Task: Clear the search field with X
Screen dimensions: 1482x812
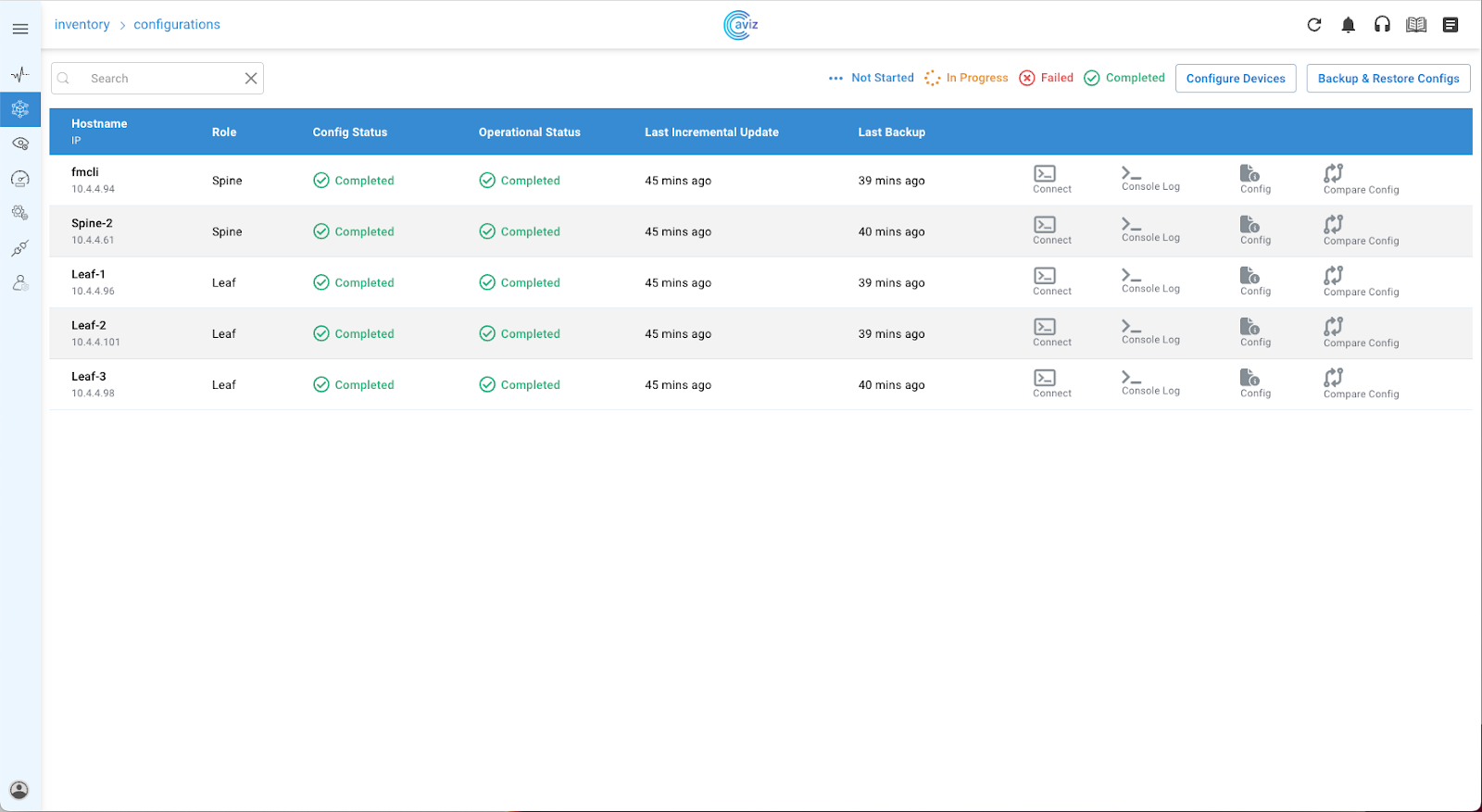Action: tap(251, 79)
